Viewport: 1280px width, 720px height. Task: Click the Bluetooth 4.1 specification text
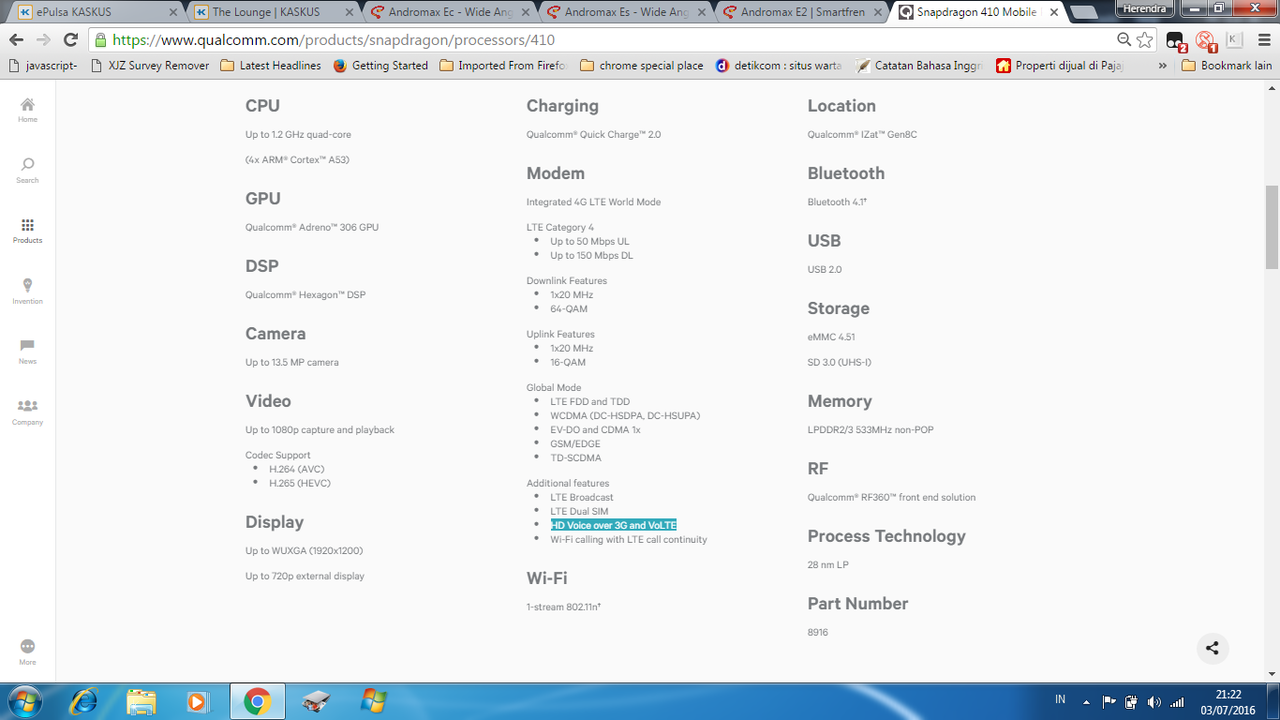(x=837, y=202)
